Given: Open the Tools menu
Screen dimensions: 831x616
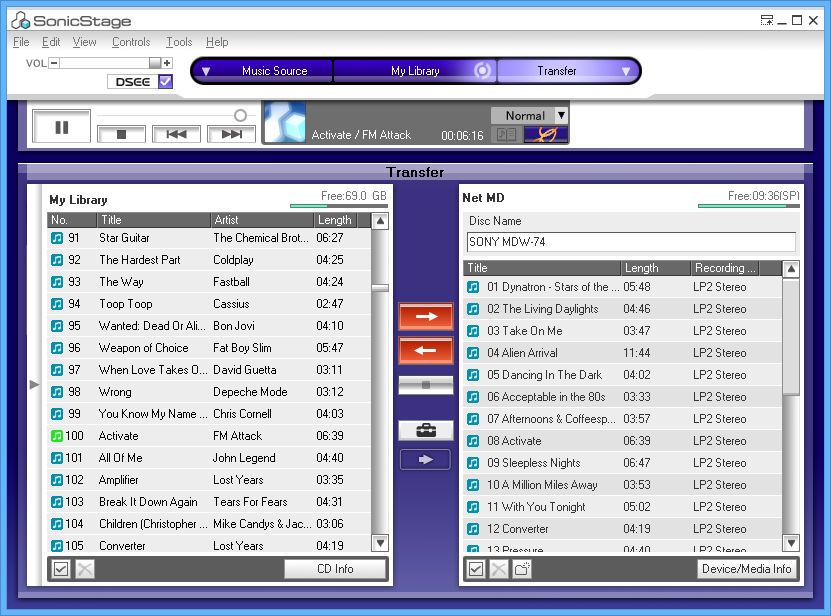Looking at the screenshot, I should coord(179,42).
